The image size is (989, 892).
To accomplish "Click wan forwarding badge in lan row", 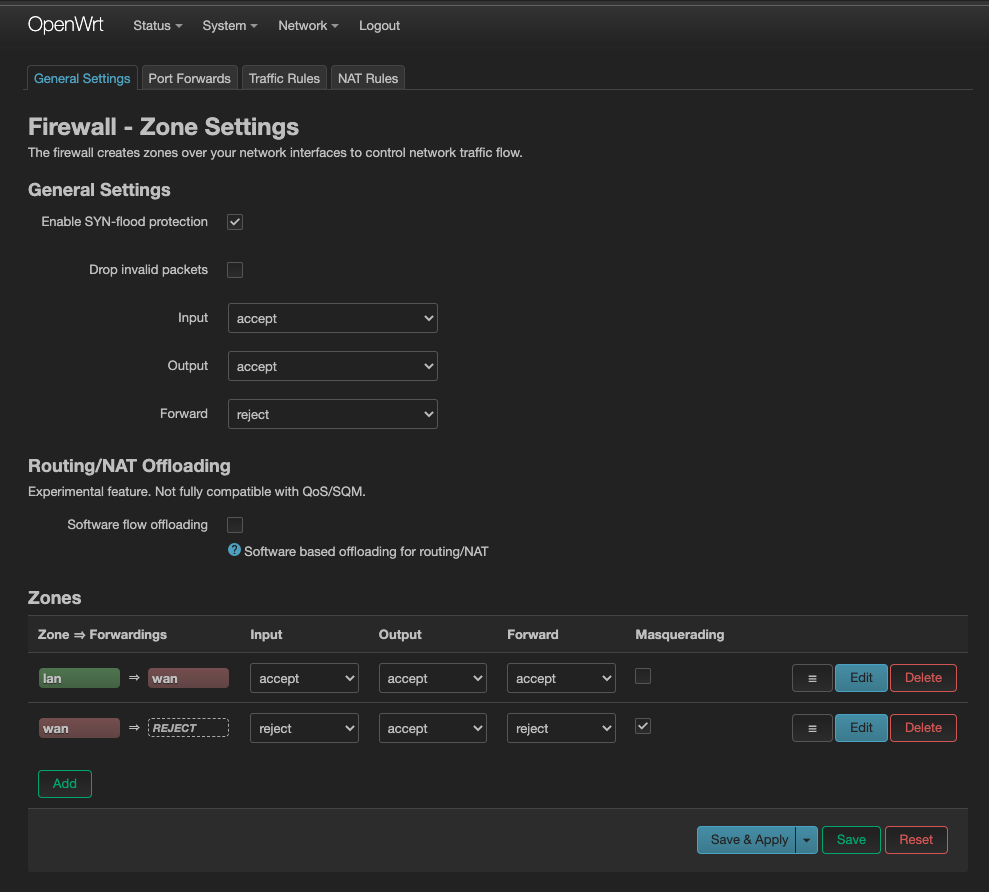I will pos(188,678).
